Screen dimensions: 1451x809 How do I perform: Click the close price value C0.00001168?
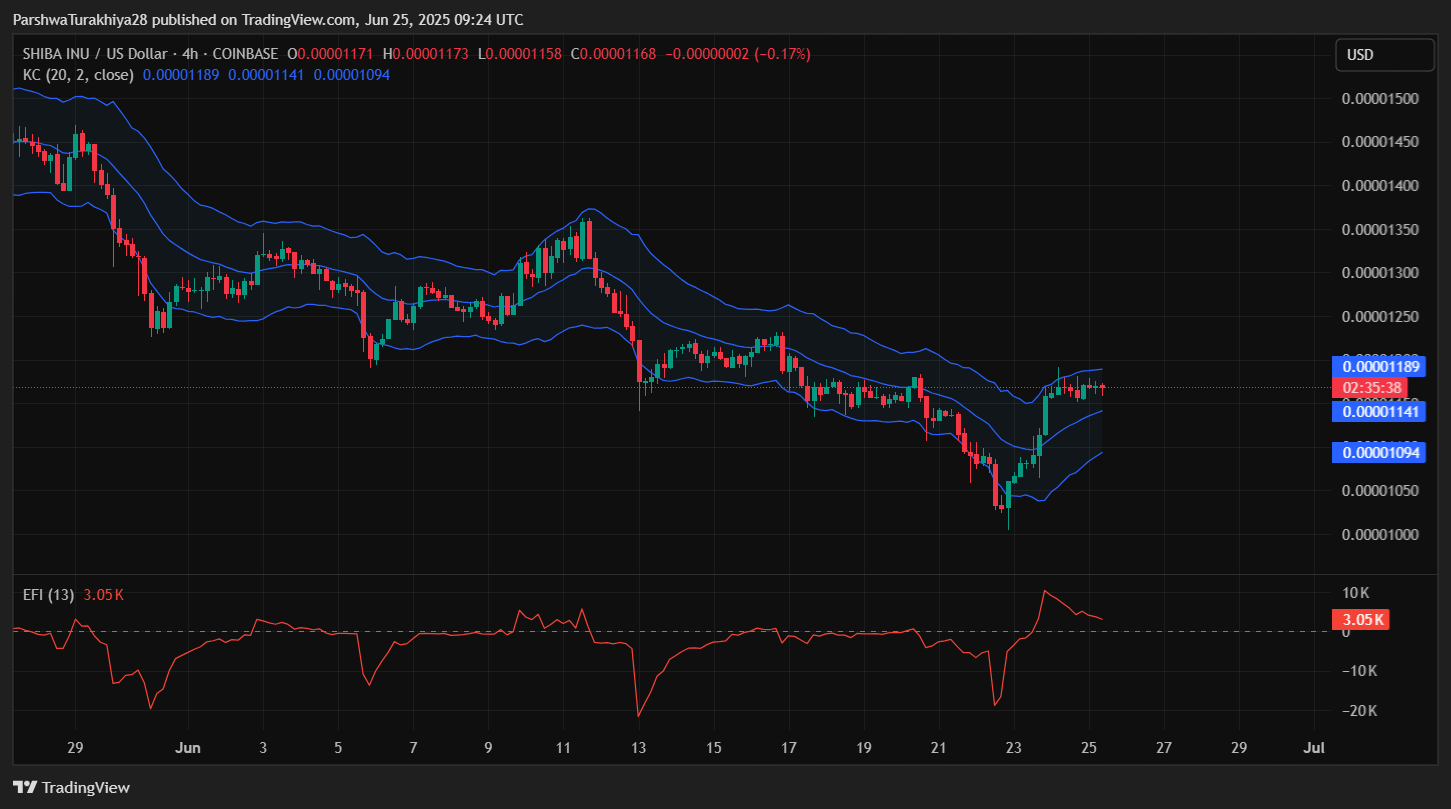tap(613, 54)
